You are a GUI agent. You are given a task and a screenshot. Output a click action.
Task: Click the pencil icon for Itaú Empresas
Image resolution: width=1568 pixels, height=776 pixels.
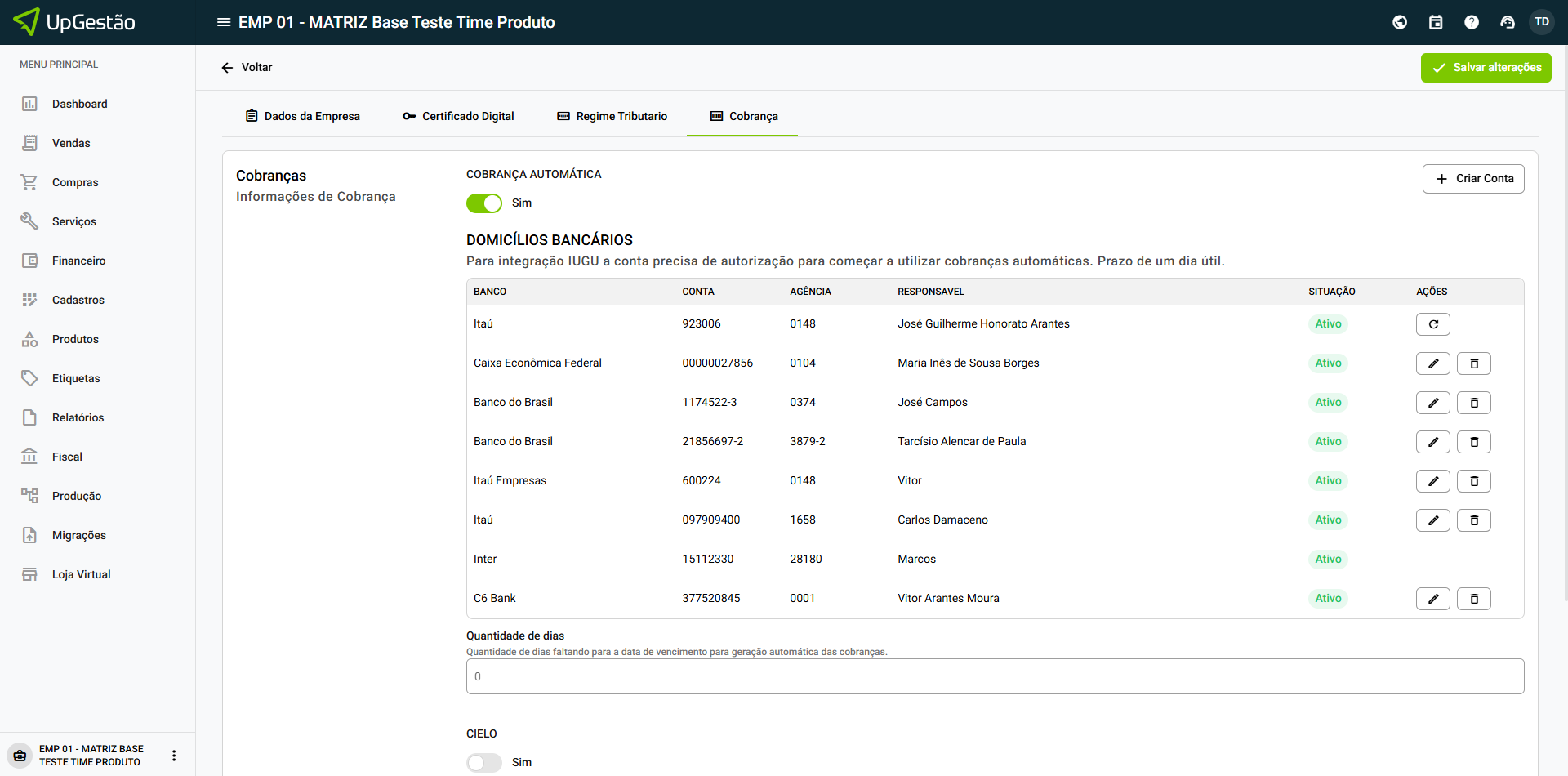[x=1432, y=481]
